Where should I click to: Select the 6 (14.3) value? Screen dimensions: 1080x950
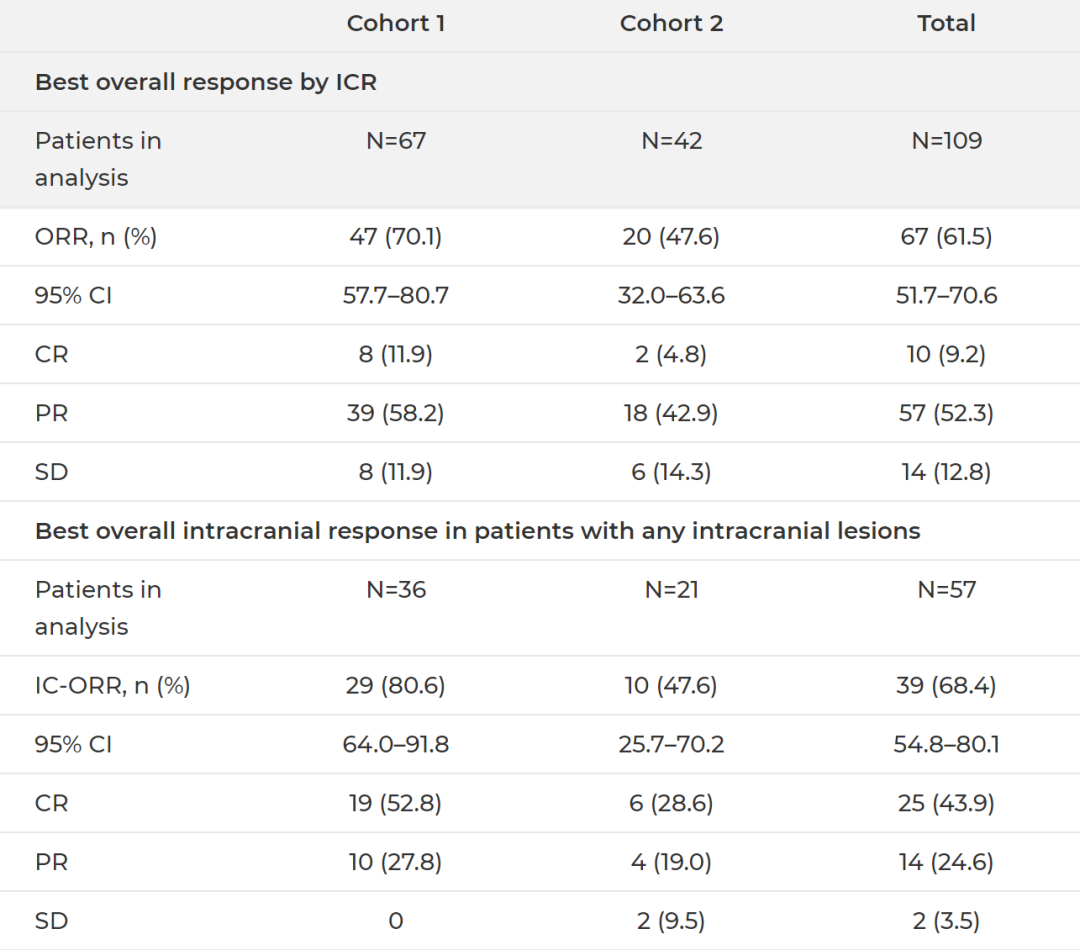671,472
